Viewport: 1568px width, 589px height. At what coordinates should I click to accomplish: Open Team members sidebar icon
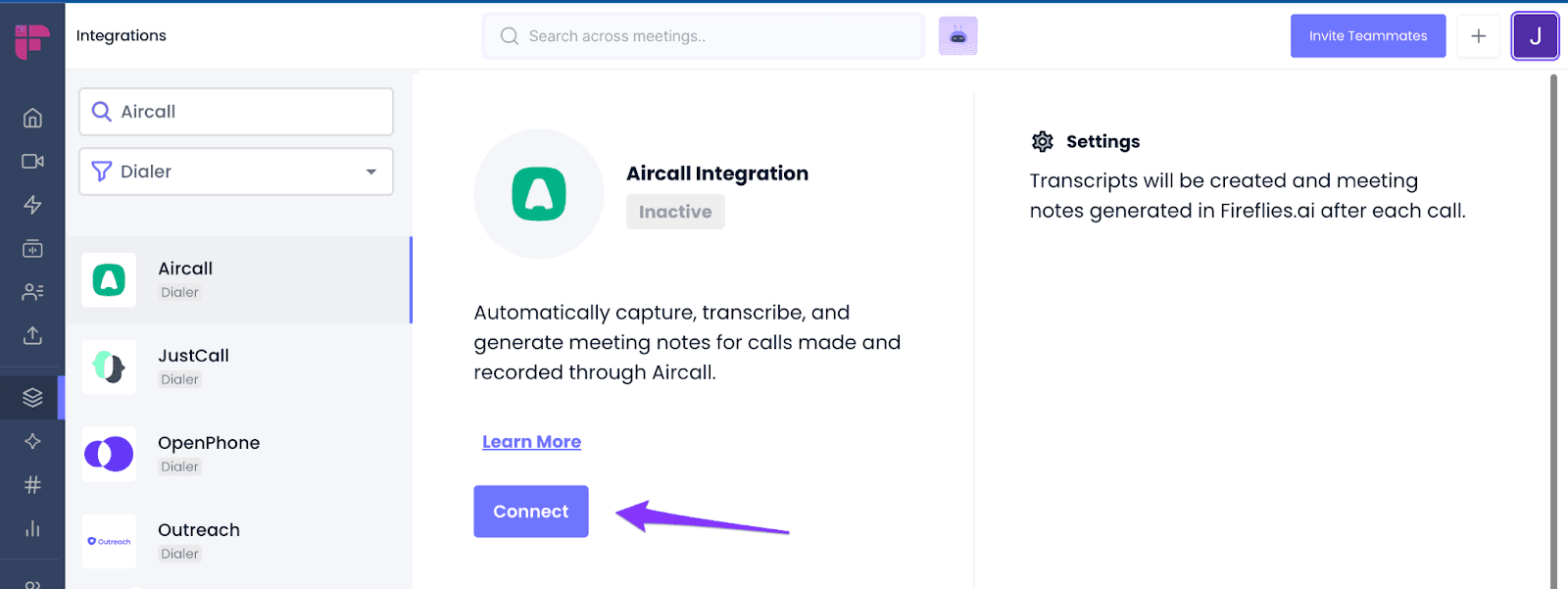[32, 292]
